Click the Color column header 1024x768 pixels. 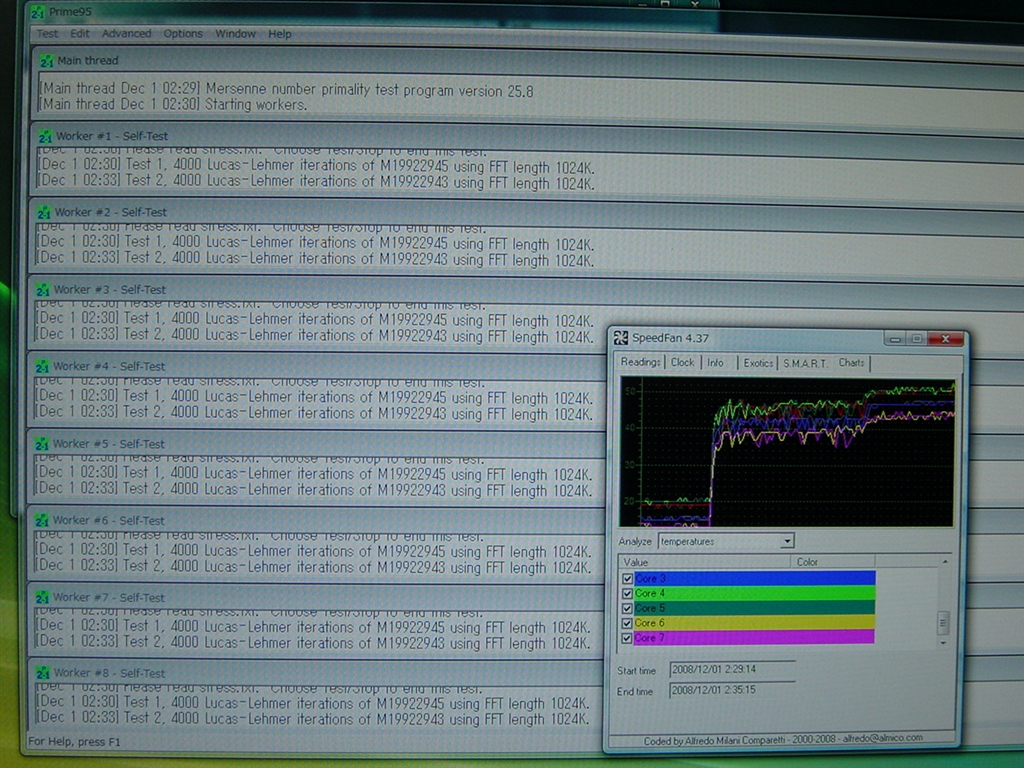tap(833, 562)
